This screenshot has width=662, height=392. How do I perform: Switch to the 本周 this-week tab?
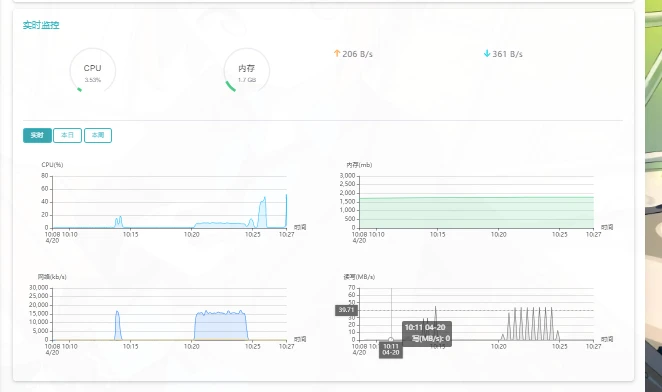click(x=98, y=135)
